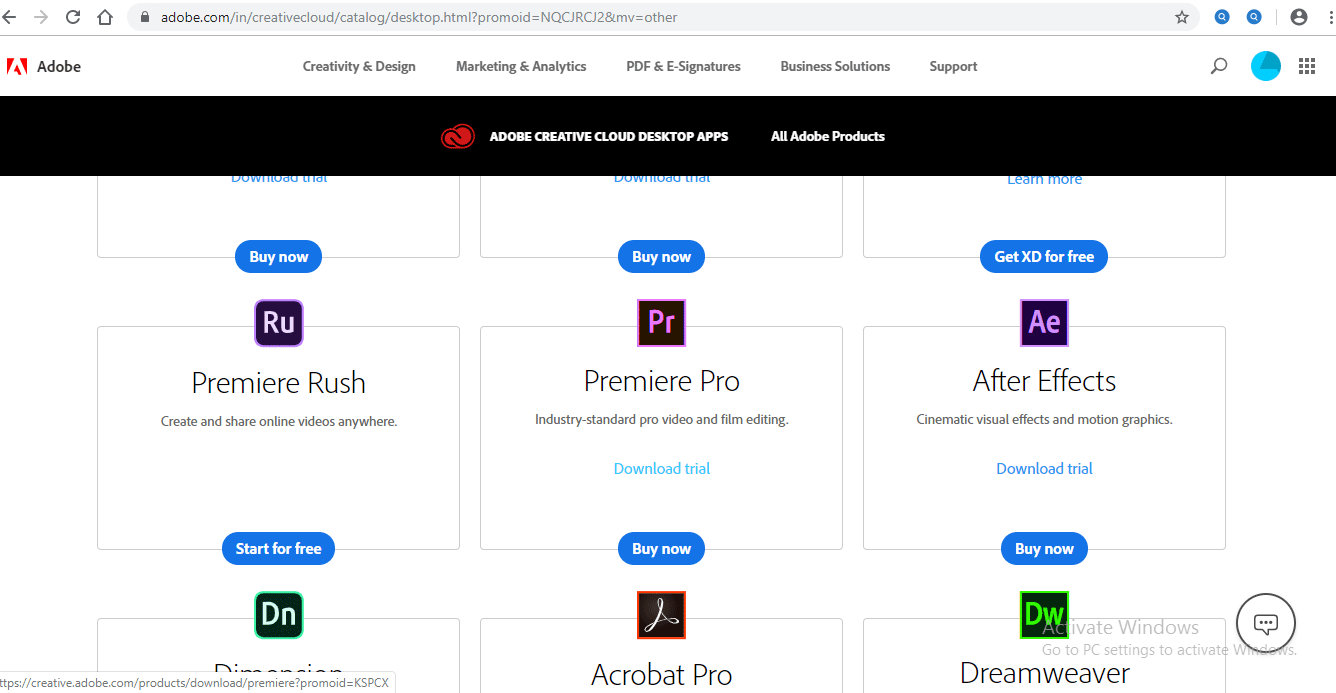Screen dimensions: 1336x693
Task: Open Business Solutions menu
Action: pos(835,67)
